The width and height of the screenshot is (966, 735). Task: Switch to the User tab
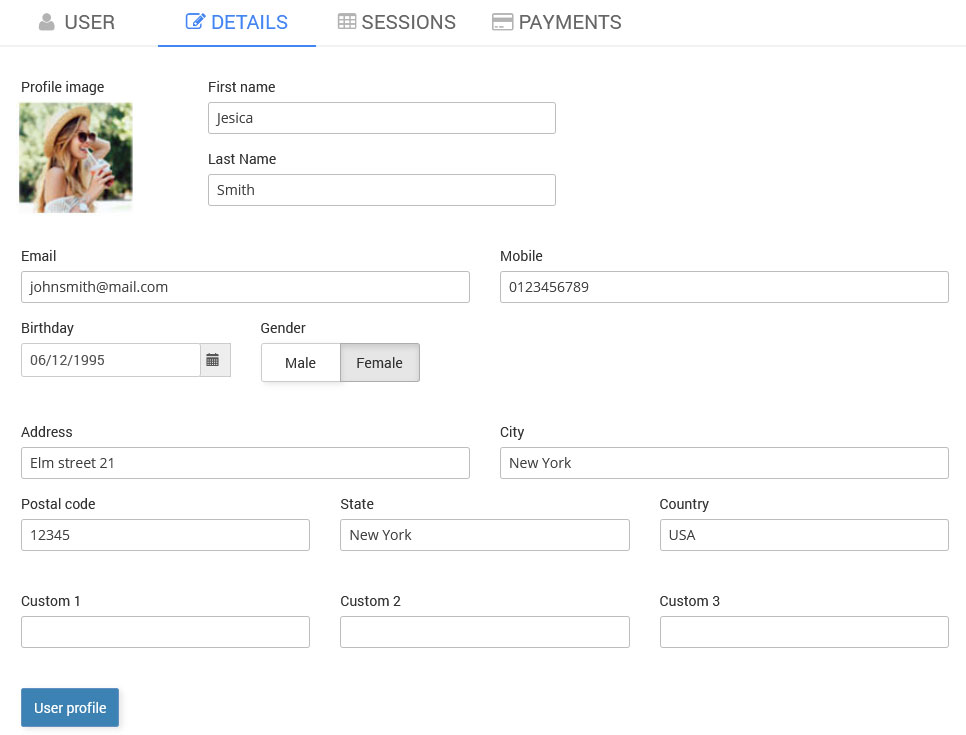point(77,22)
